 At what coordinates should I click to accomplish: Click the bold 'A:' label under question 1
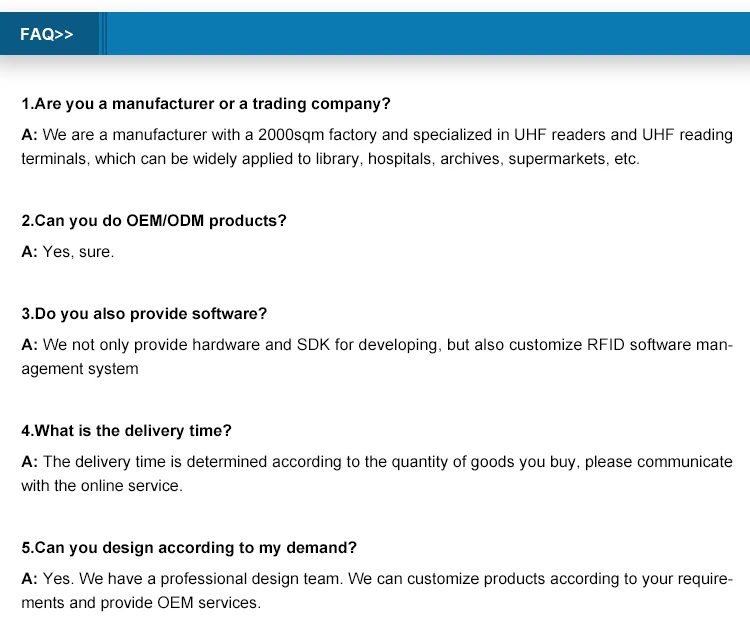click(x=29, y=135)
